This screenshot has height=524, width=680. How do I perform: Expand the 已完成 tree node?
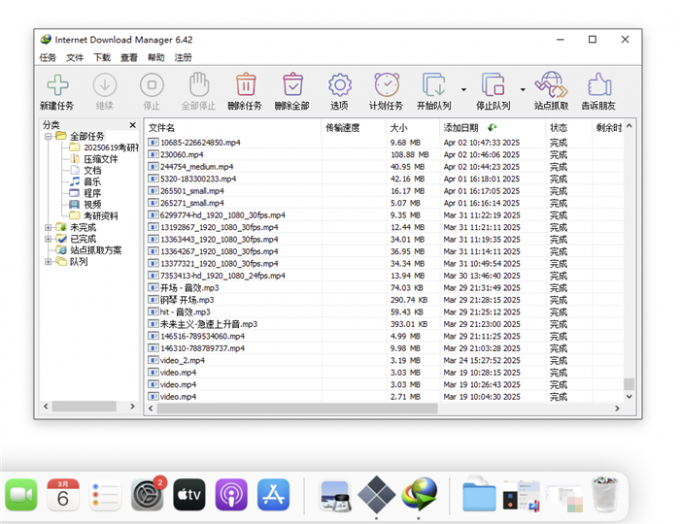pos(48,239)
